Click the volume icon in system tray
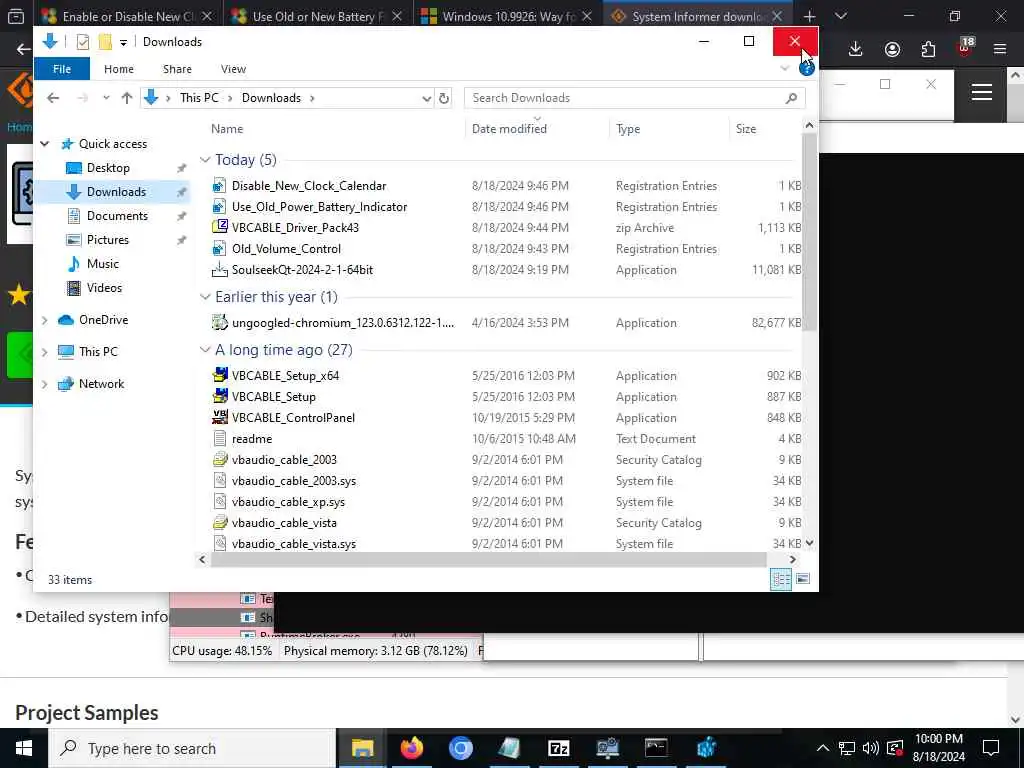Viewport: 1024px width, 768px height. (x=871, y=748)
